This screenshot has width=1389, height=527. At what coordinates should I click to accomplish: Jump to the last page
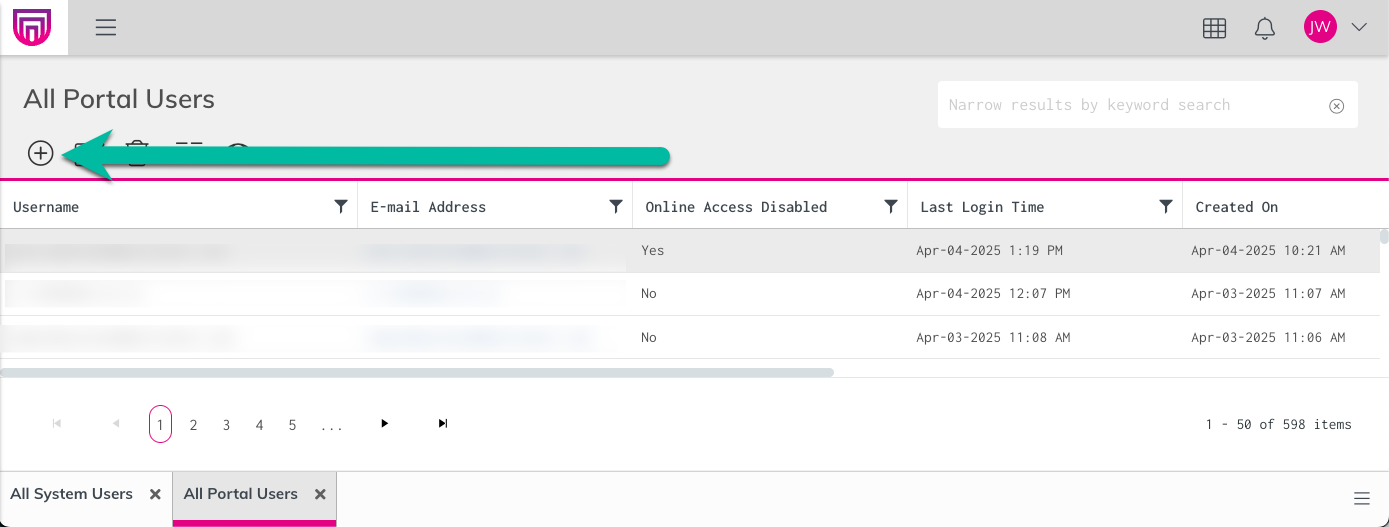coord(442,424)
